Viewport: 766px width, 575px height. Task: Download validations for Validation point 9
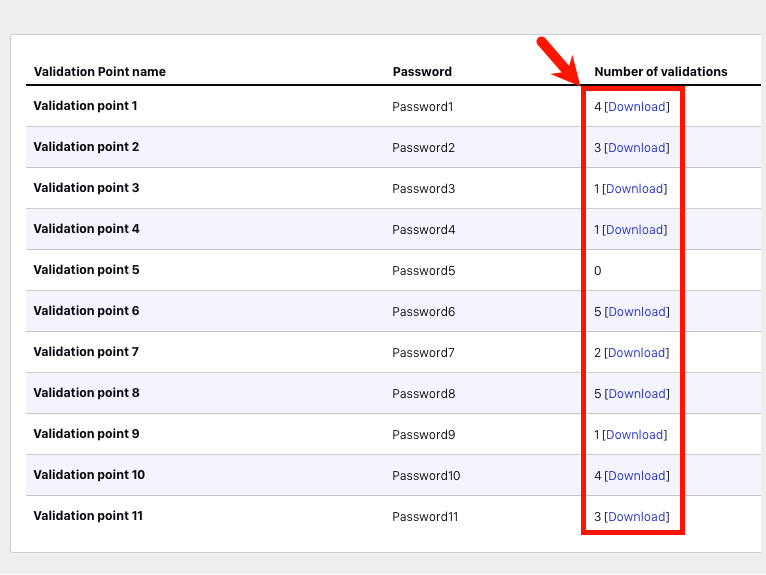pyautogui.click(x=635, y=435)
